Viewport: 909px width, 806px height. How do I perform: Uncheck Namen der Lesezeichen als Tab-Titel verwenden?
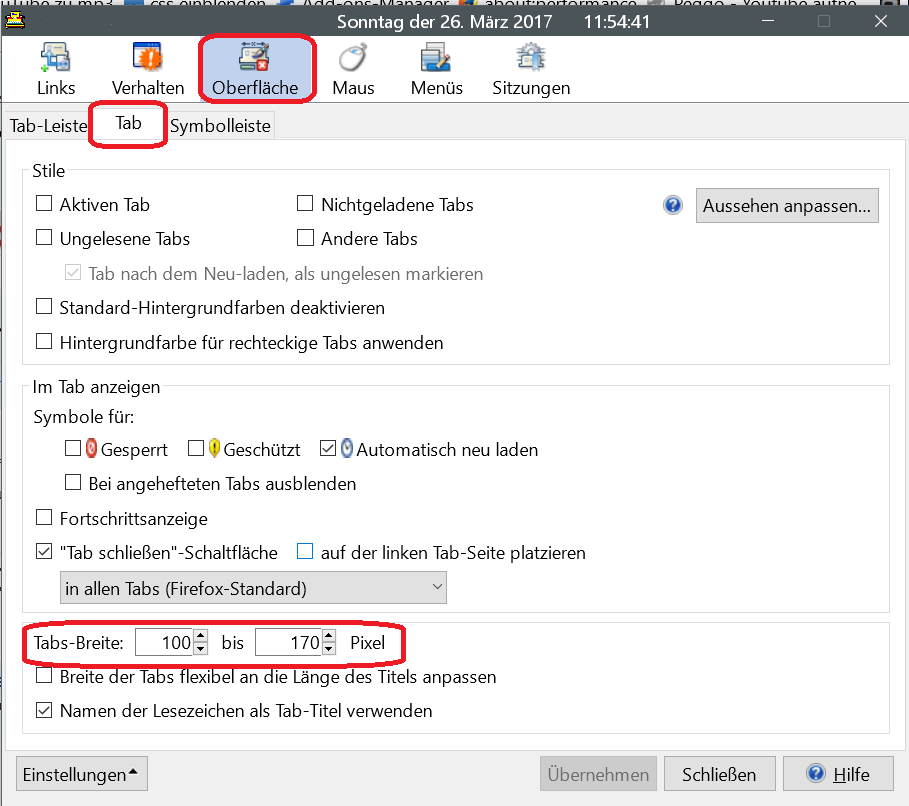pos(44,710)
